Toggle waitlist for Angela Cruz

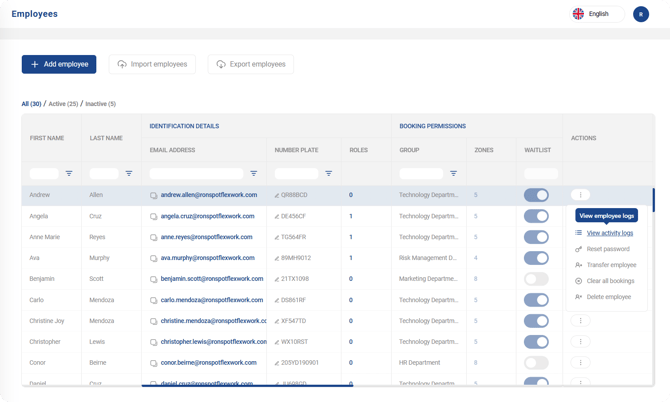pyautogui.click(x=536, y=216)
